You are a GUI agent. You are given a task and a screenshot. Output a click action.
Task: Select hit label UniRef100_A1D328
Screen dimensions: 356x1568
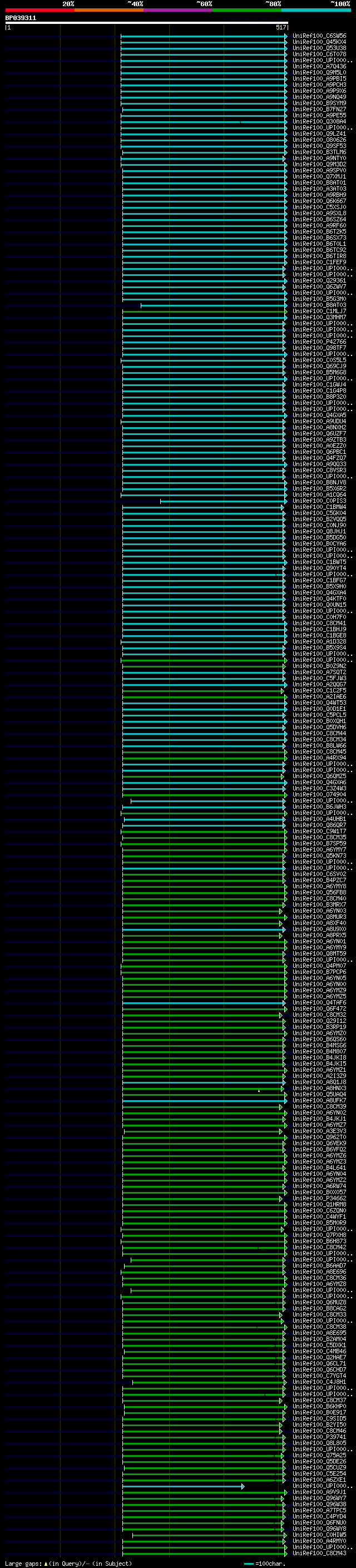[319, 641]
